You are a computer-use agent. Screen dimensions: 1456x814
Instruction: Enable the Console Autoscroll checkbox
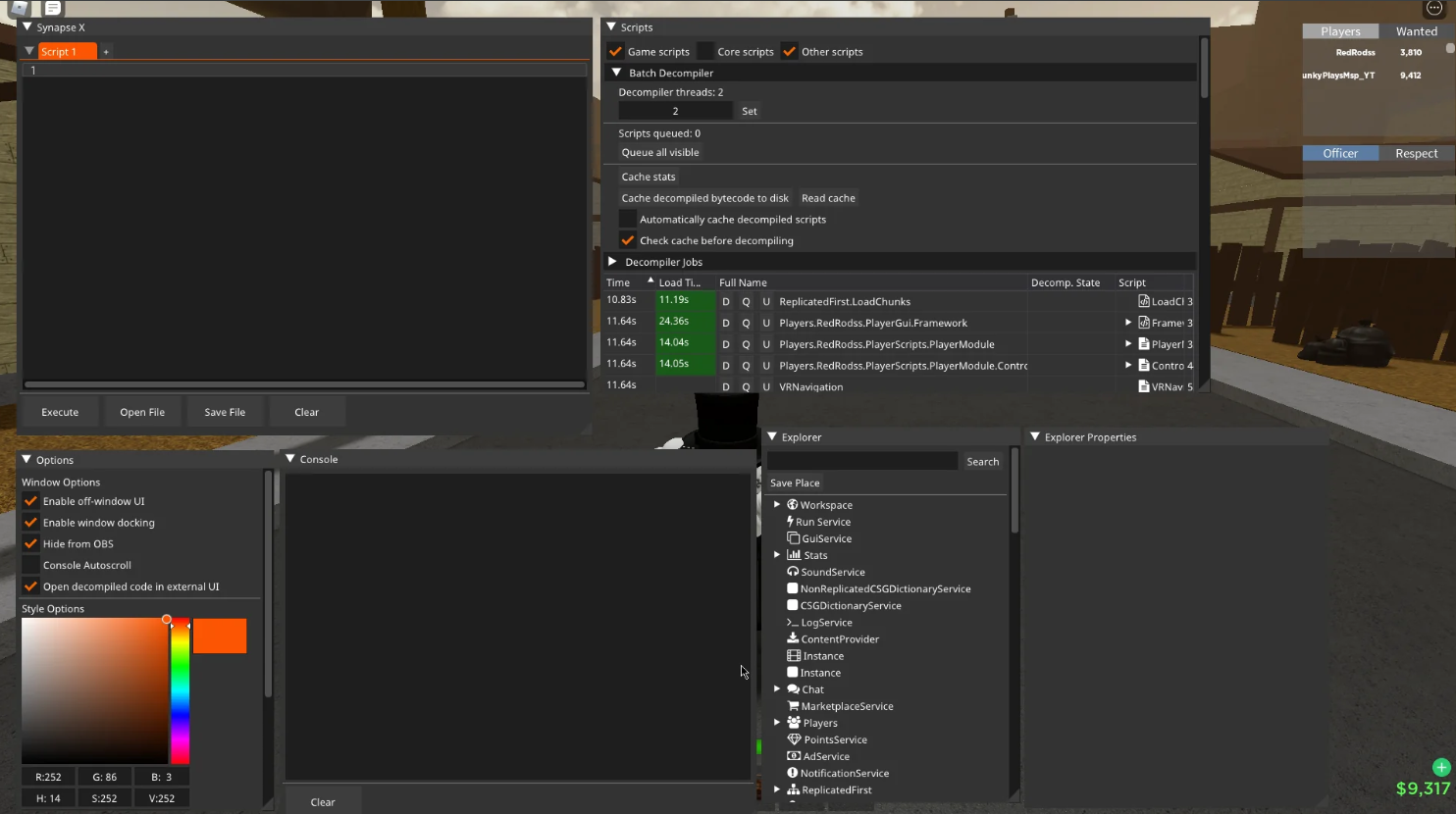[x=31, y=565]
